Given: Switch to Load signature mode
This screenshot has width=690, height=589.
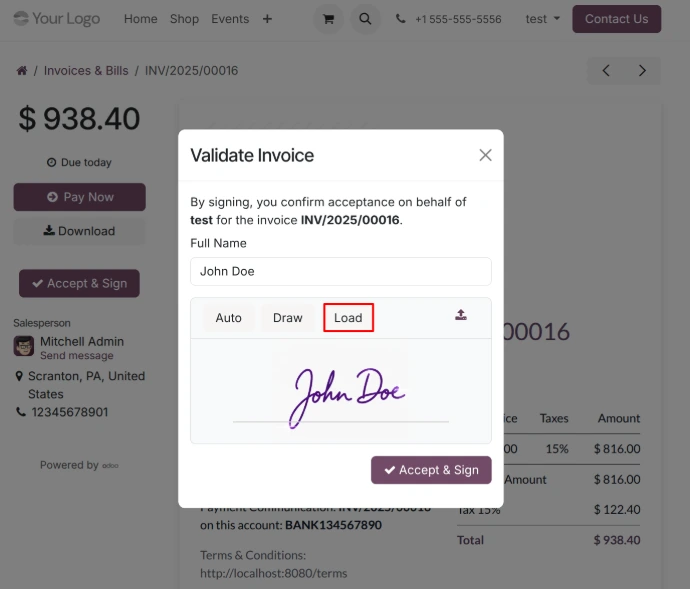Looking at the screenshot, I should [x=348, y=318].
